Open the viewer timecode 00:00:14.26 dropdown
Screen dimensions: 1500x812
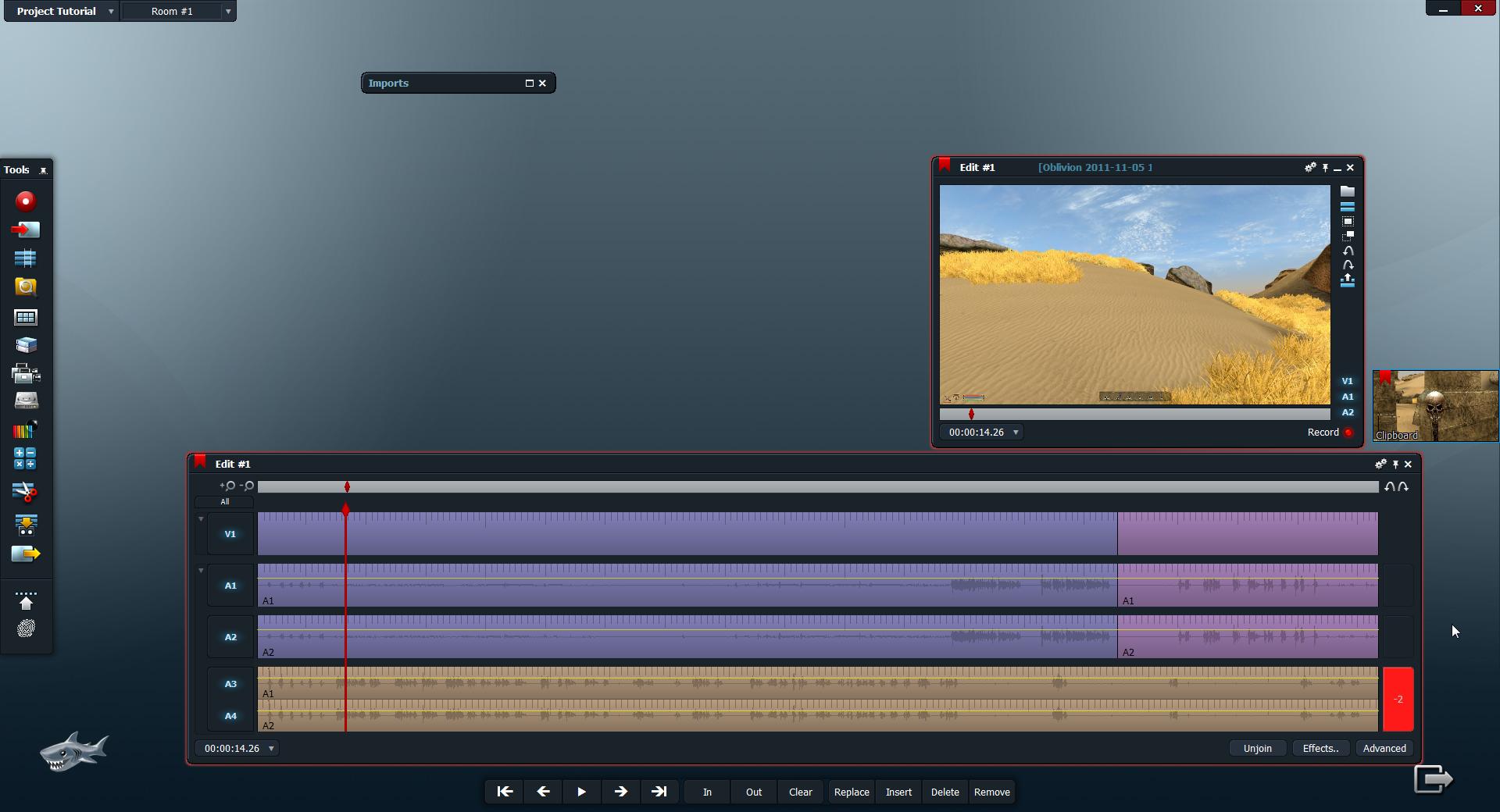coord(1016,433)
